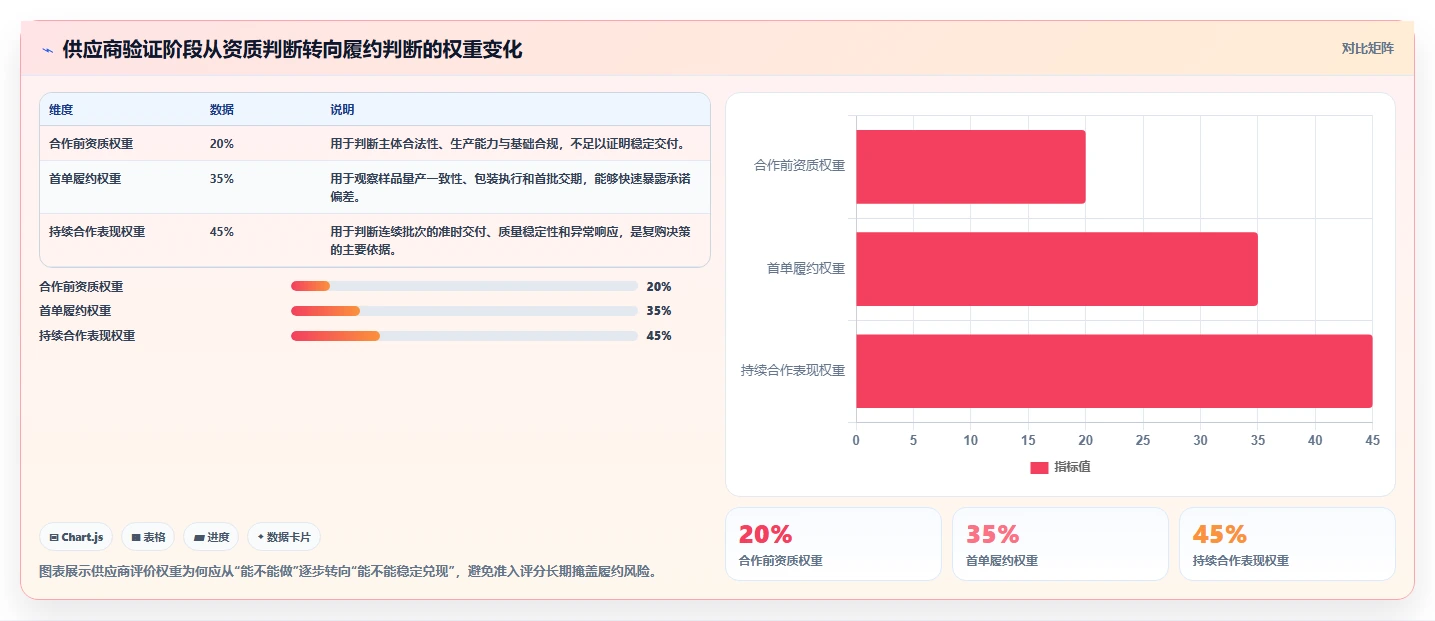Click the x-axis tick label 25

click(1143, 440)
